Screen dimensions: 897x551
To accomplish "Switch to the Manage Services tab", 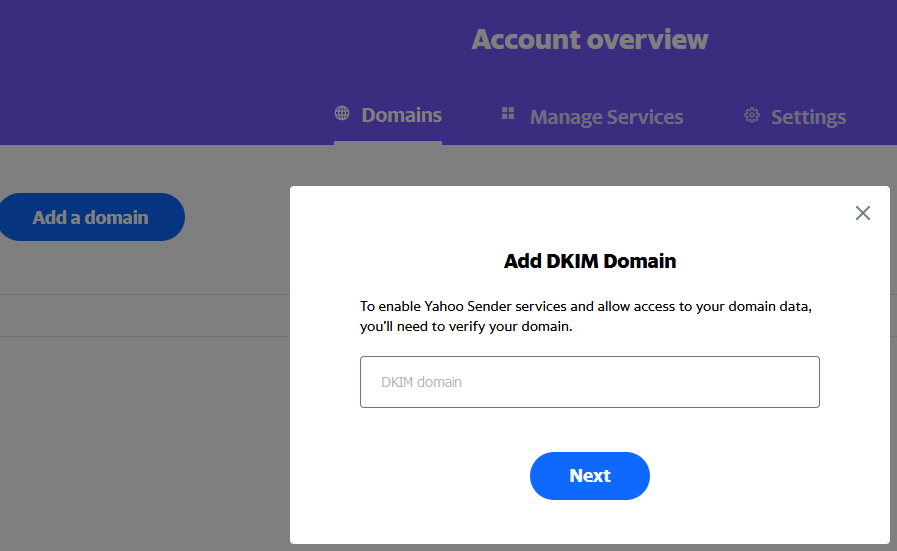I will (592, 117).
